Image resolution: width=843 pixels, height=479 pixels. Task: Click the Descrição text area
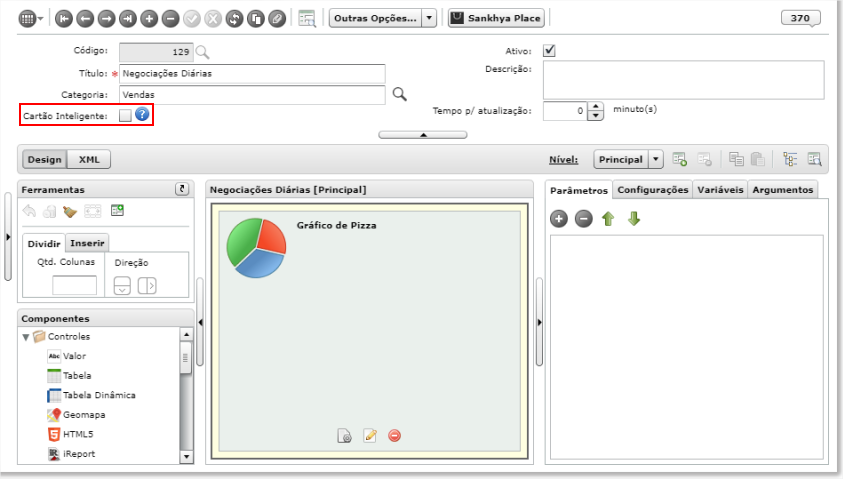coord(683,80)
